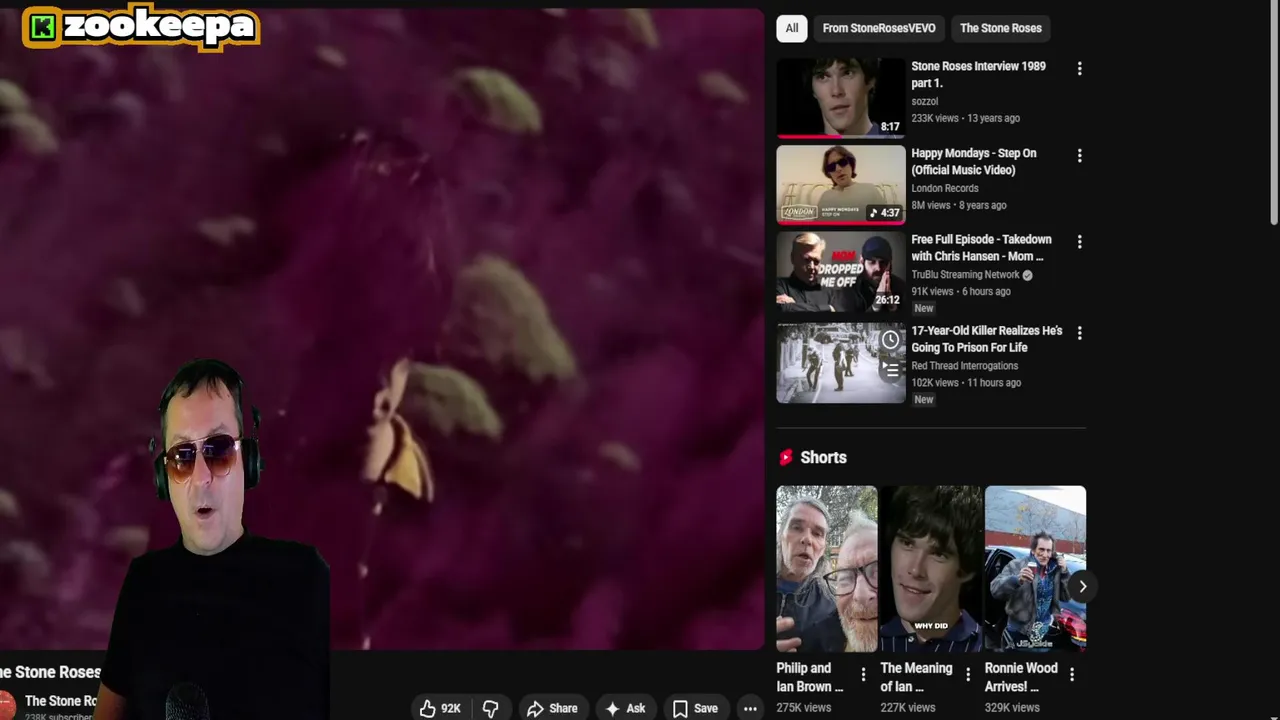Viewport: 1280px width, 720px height.
Task: Open Happy Mondays - Step On title link
Action: (x=974, y=162)
